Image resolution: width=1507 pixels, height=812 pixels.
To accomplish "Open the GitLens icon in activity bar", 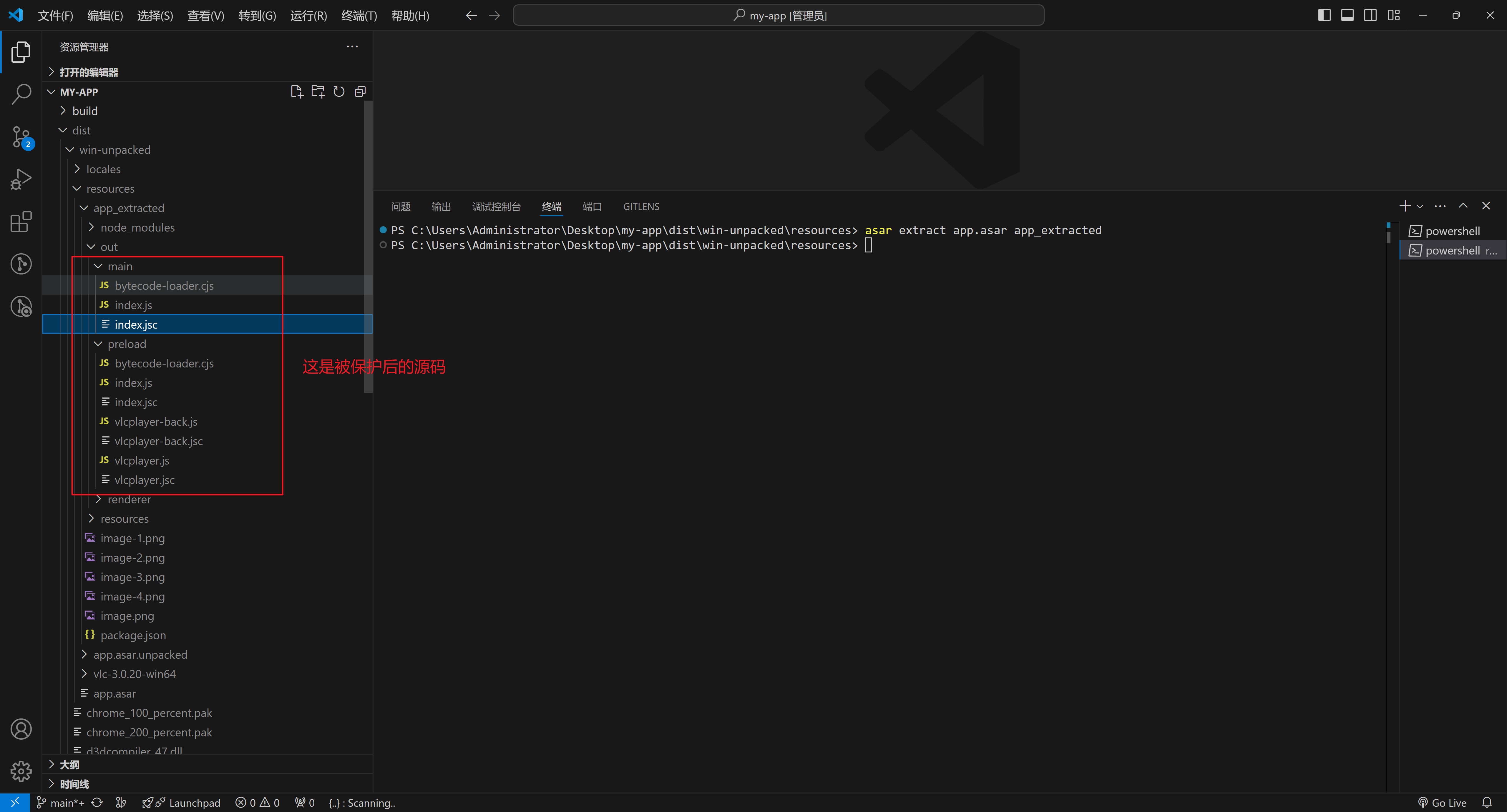I will click(x=21, y=264).
